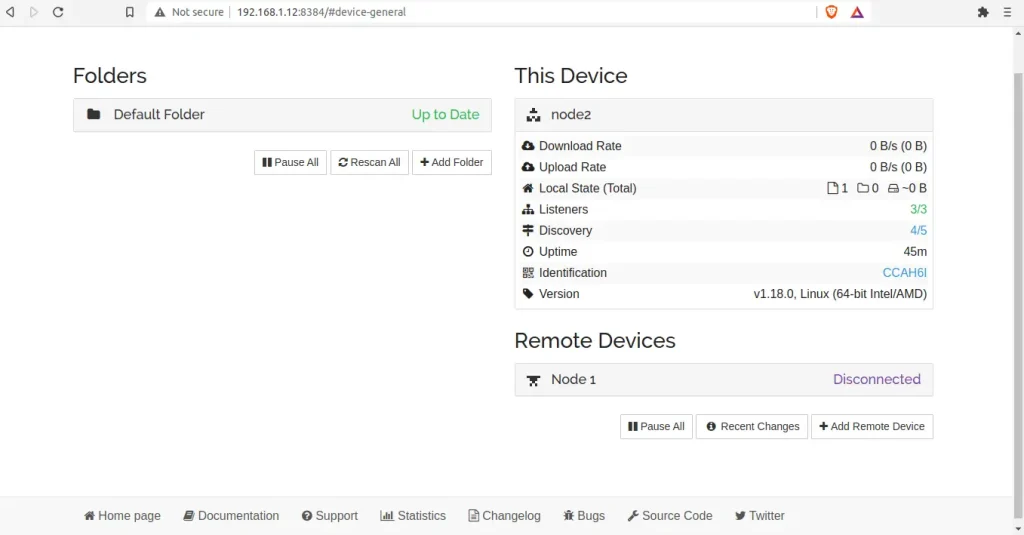This screenshot has height=535, width=1024.
Task: Click the browser back arrow
Action: coord(10,12)
